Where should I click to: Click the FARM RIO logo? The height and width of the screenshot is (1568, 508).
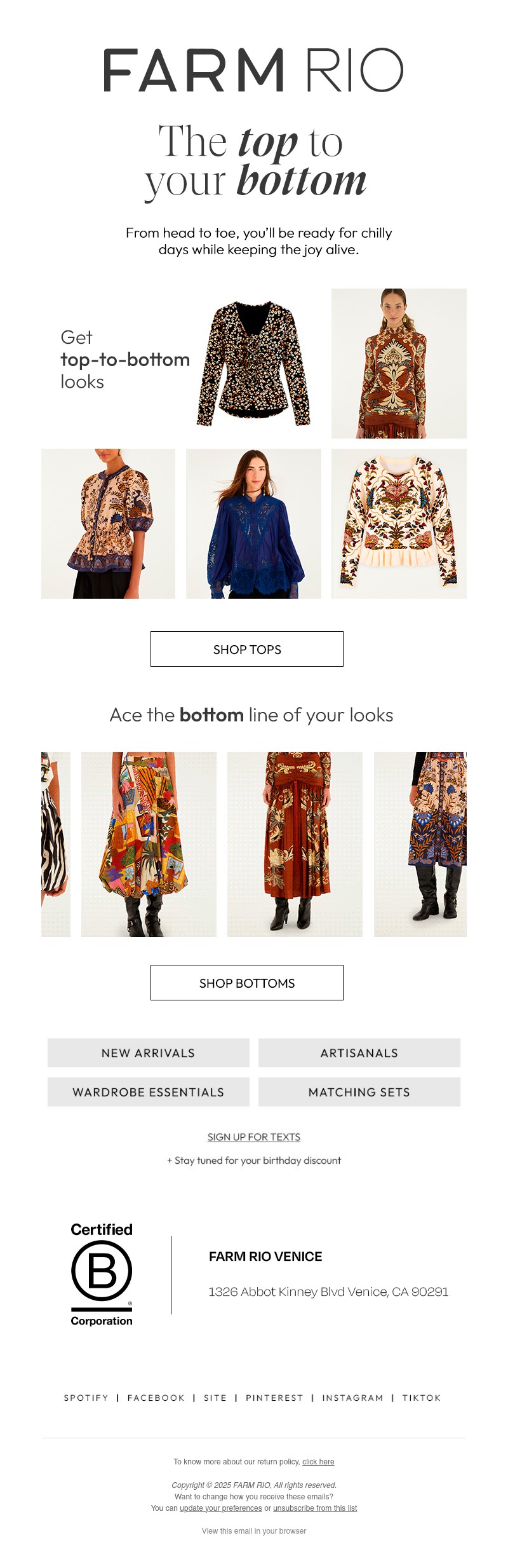pyautogui.click(x=253, y=70)
